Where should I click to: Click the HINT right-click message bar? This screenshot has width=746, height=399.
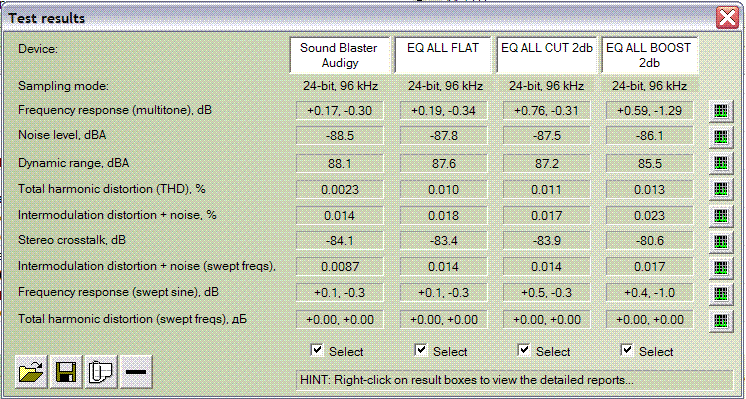coord(514,380)
